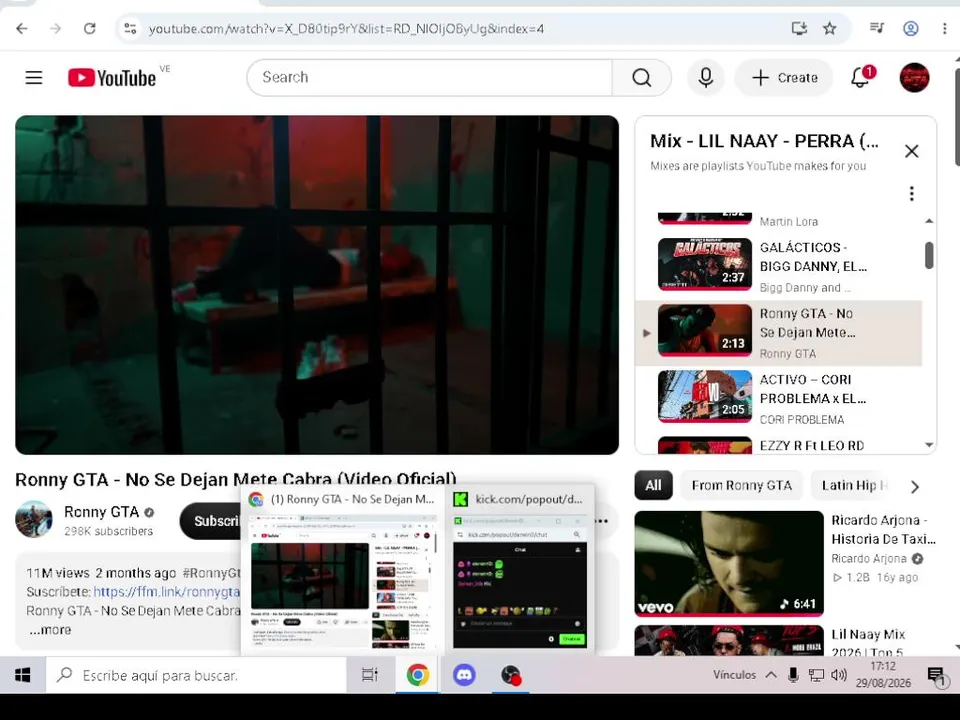This screenshot has width=960, height=720.
Task: Click the install app icon in address bar
Action: pyautogui.click(x=799, y=28)
